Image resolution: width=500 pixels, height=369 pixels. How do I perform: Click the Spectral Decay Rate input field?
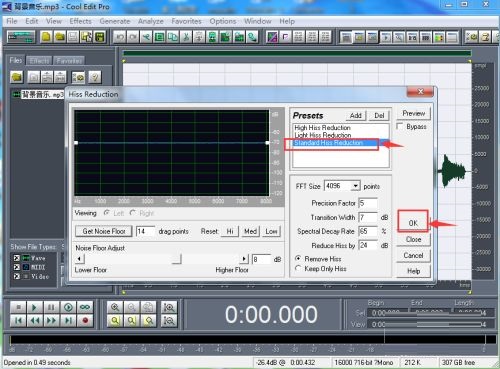(368, 231)
